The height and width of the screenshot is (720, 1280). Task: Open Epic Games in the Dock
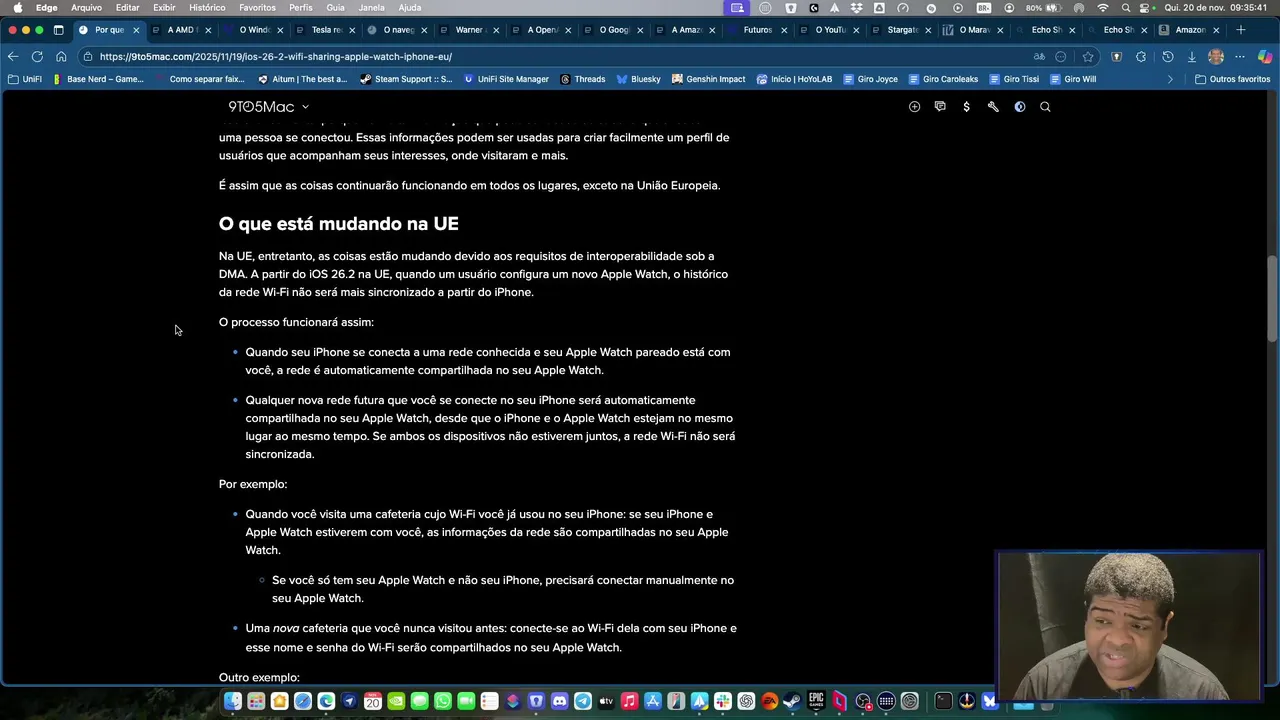click(x=816, y=701)
